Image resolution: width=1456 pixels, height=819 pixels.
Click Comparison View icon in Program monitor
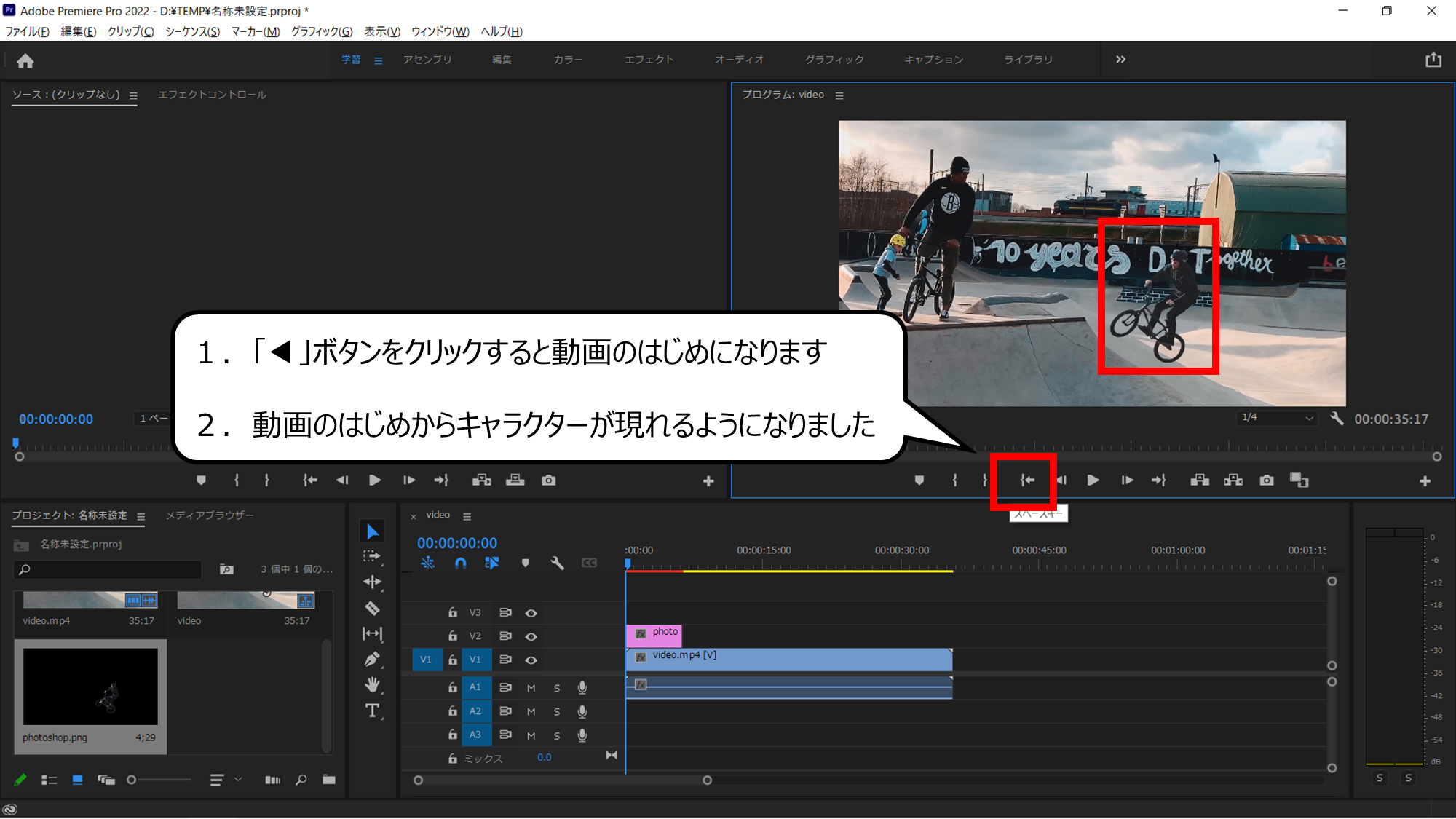point(1299,480)
